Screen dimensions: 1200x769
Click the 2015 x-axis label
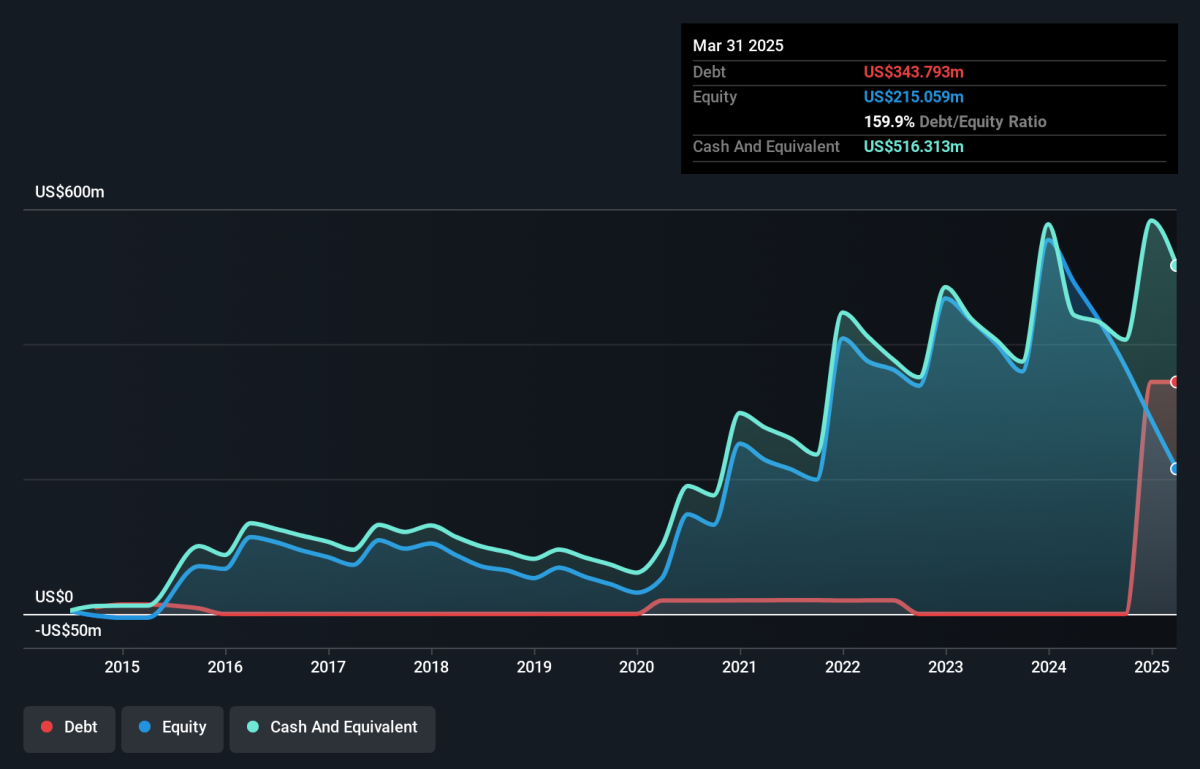[x=122, y=667]
